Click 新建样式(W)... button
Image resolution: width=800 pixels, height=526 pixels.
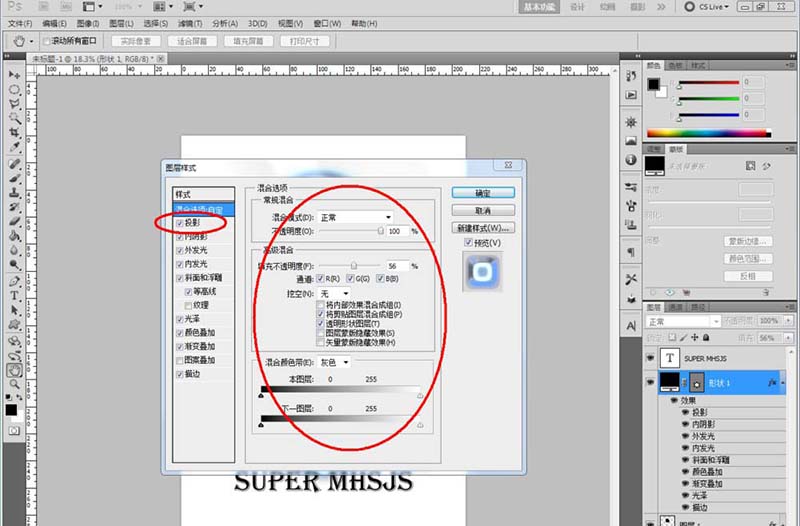(x=483, y=228)
